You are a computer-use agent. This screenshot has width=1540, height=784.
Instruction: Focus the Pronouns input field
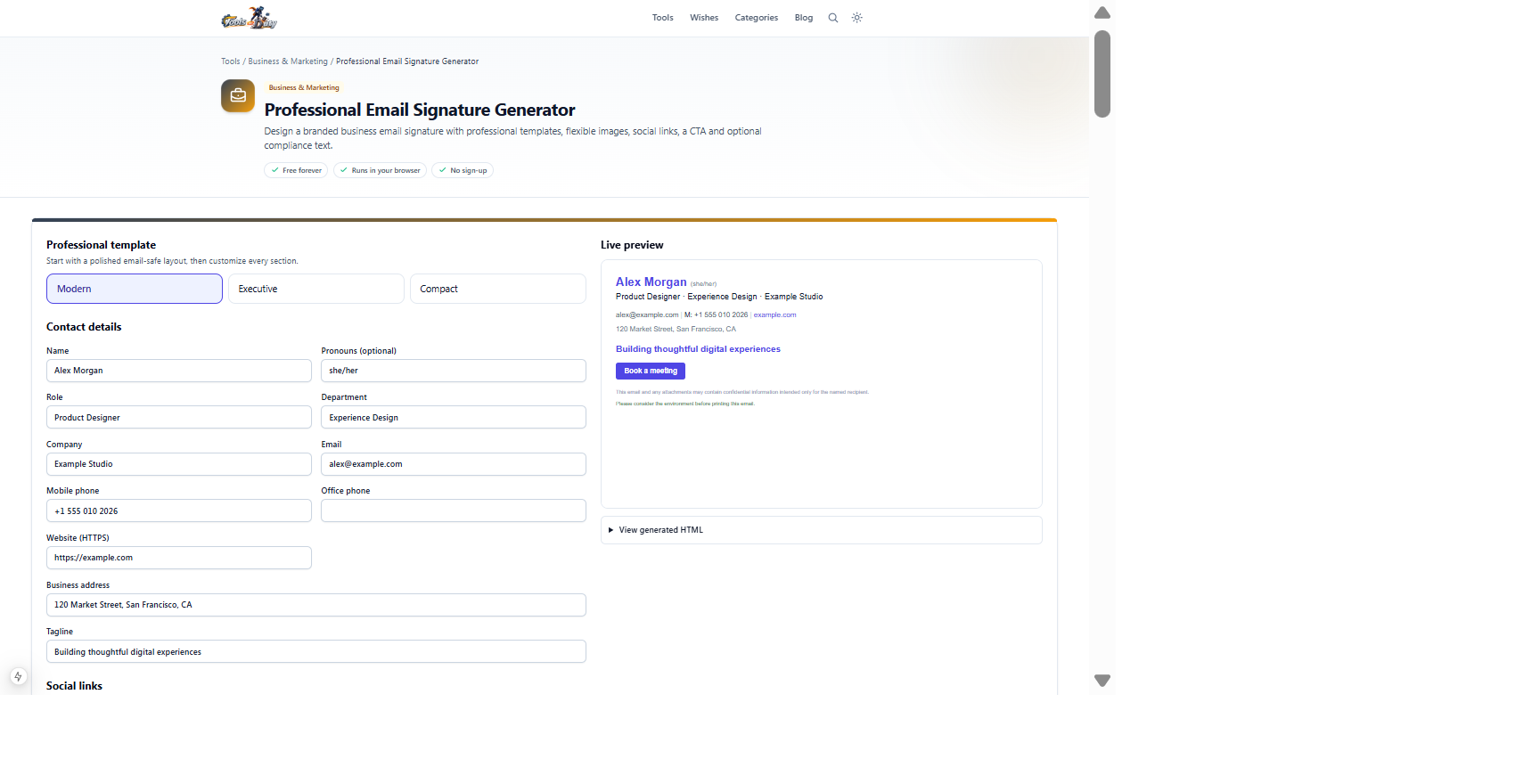(454, 371)
